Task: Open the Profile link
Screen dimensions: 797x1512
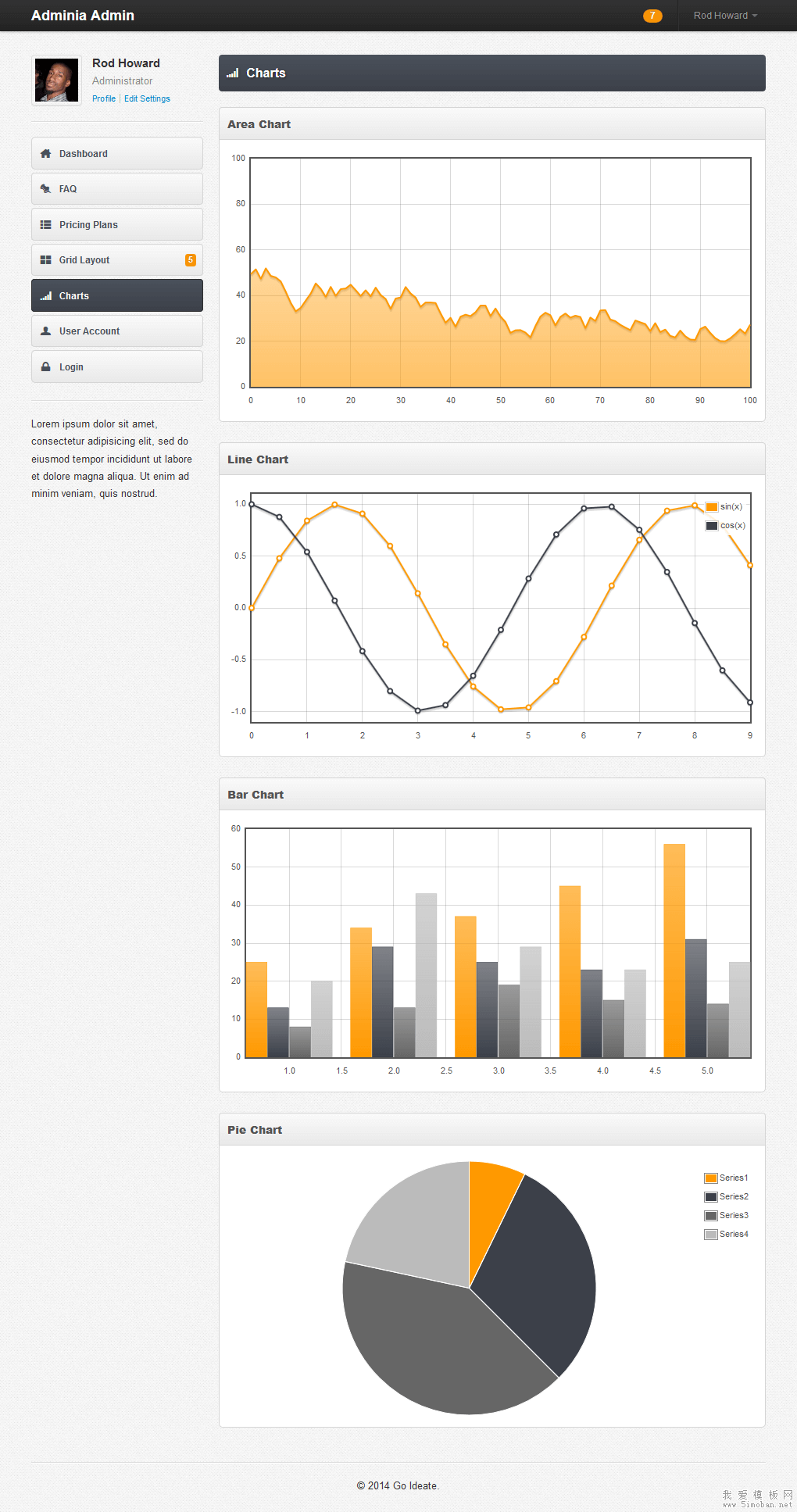Action: (104, 98)
